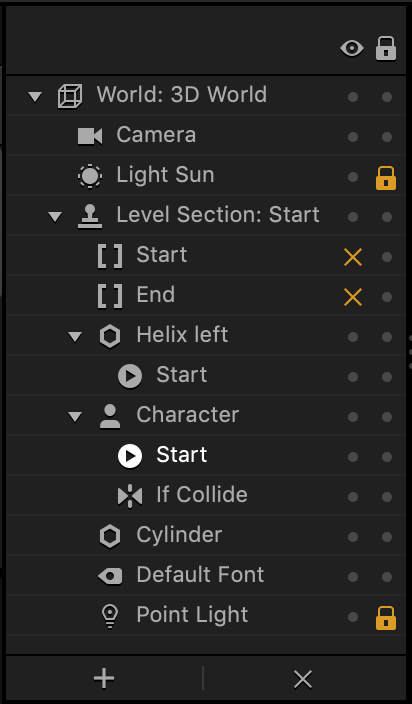This screenshot has height=704, width=412.
Task: Collapse the Character group
Action: [75, 417]
